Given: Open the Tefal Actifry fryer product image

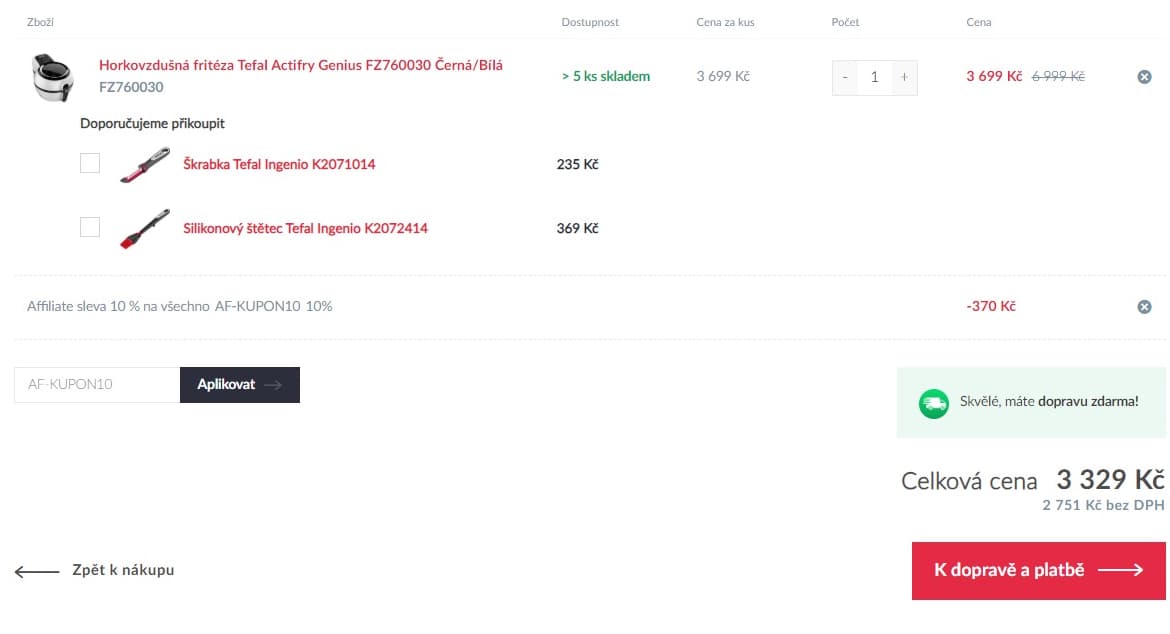Looking at the screenshot, I should point(53,77).
